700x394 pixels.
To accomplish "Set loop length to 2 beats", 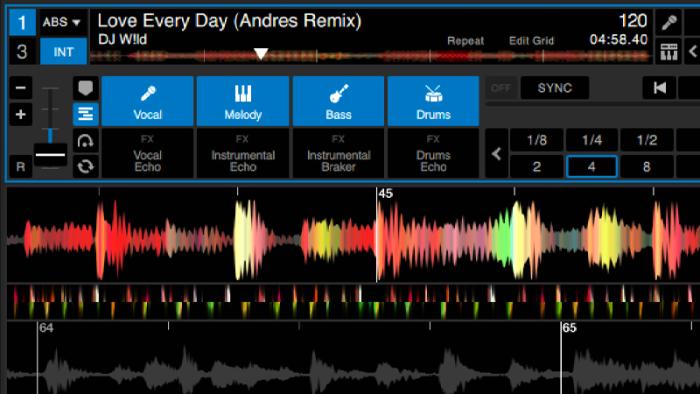I will (x=537, y=167).
